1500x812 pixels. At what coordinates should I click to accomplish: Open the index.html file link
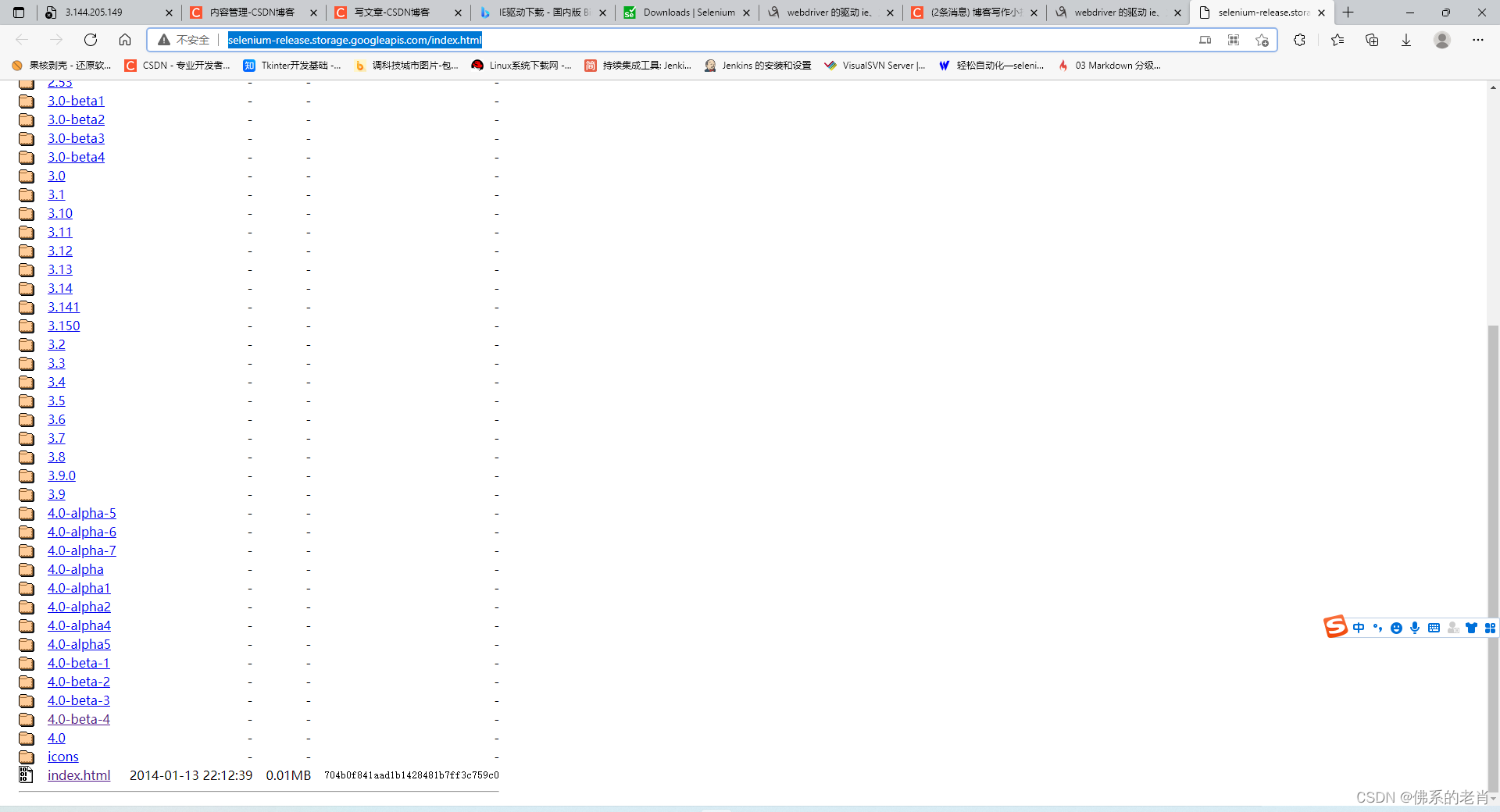tap(79, 775)
